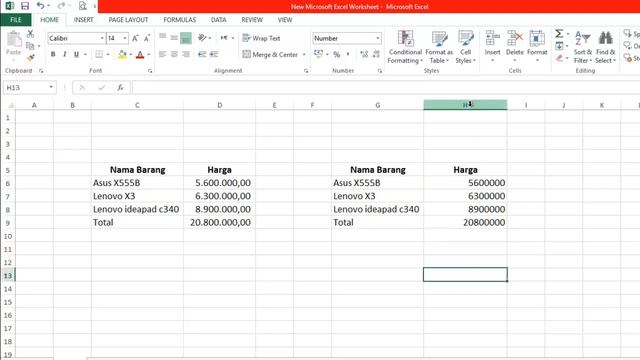The width and height of the screenshot is (640, 360).
Task: Click the red Font Color button
Action: point(140,54)
